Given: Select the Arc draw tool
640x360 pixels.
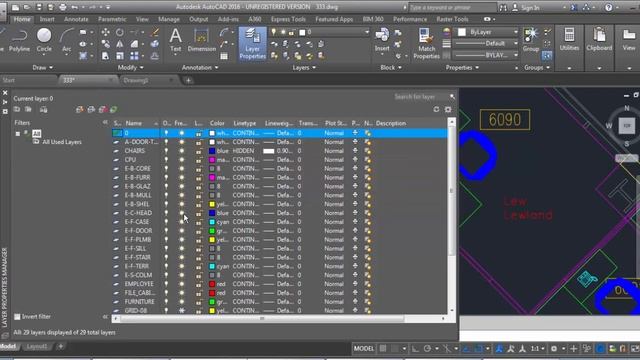Looking at the screenshot, I should [x=67, y=40].
